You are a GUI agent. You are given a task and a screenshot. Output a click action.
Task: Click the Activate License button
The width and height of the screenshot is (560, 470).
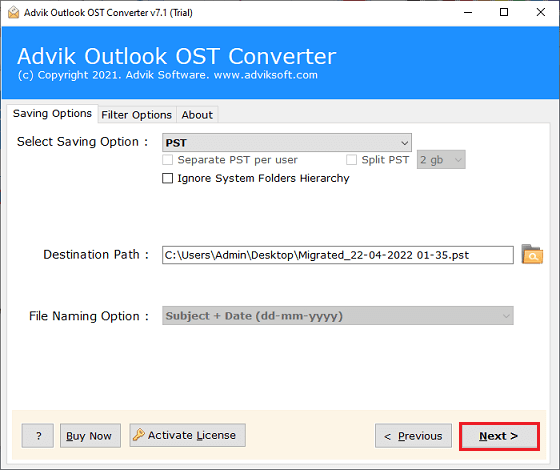[188, 435]
